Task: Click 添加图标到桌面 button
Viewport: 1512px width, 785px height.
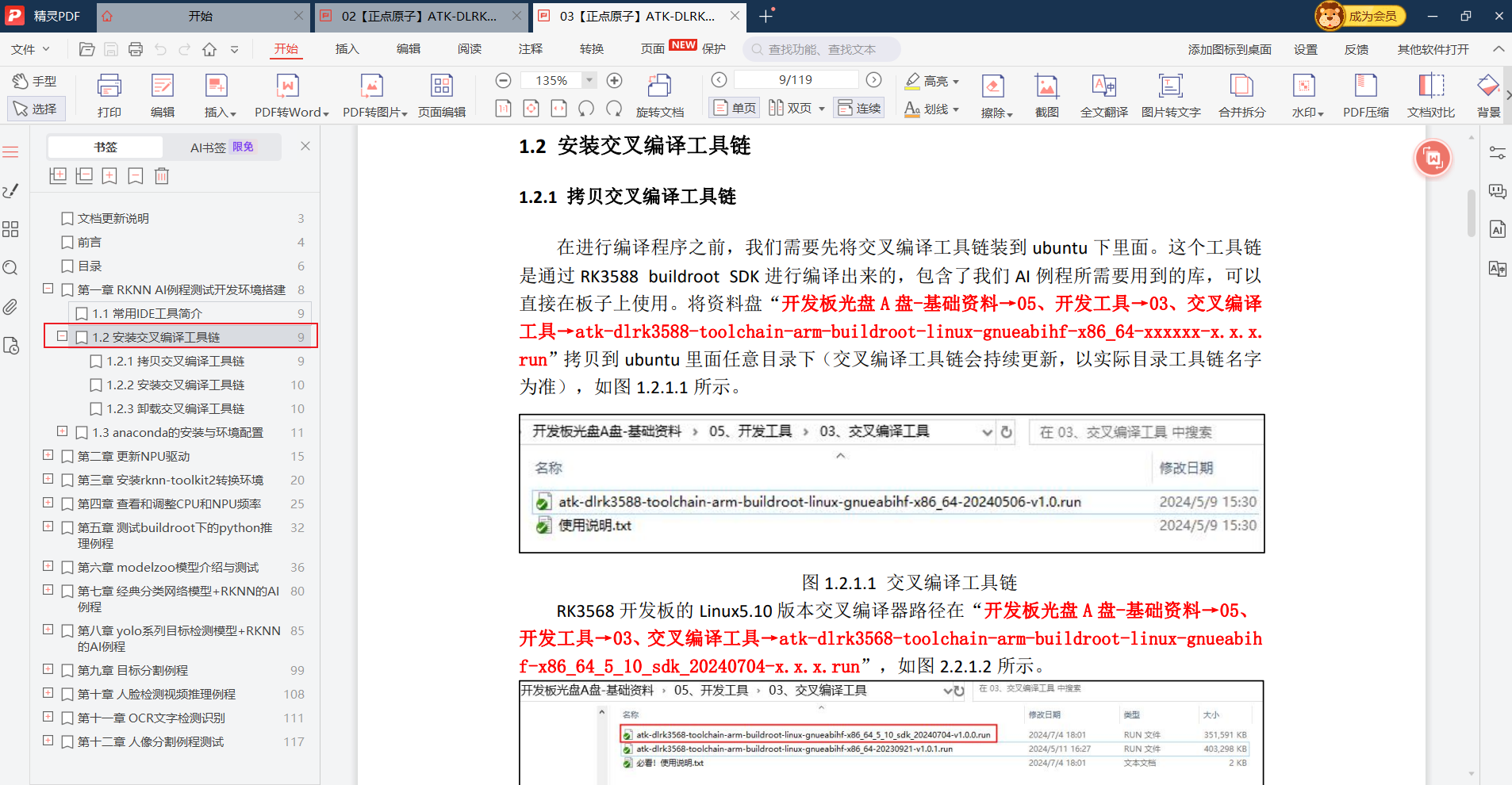Action: [1229, 49]
